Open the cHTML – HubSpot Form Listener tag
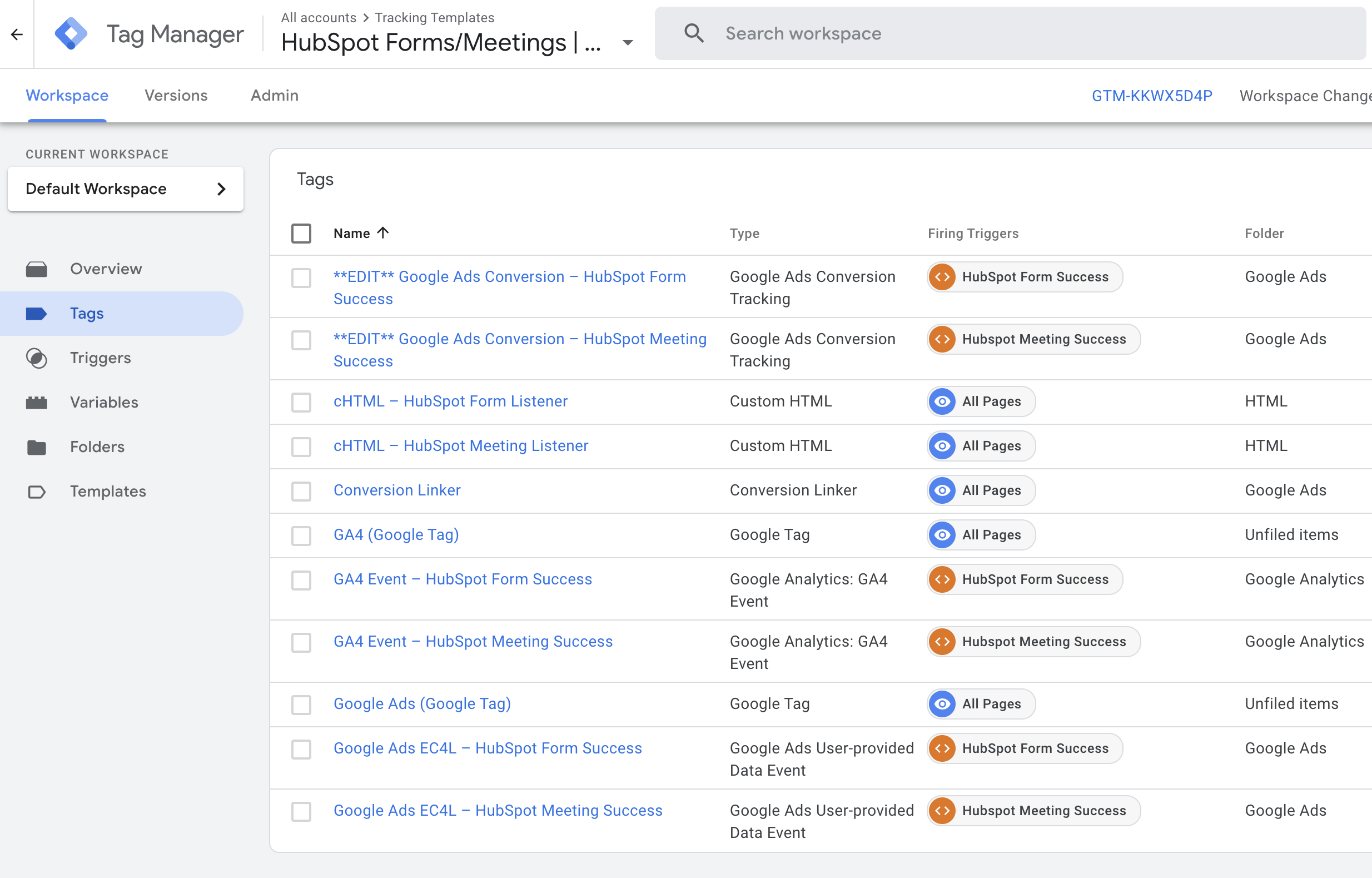This screenshot has width=1372, height=878. [450, 401]
